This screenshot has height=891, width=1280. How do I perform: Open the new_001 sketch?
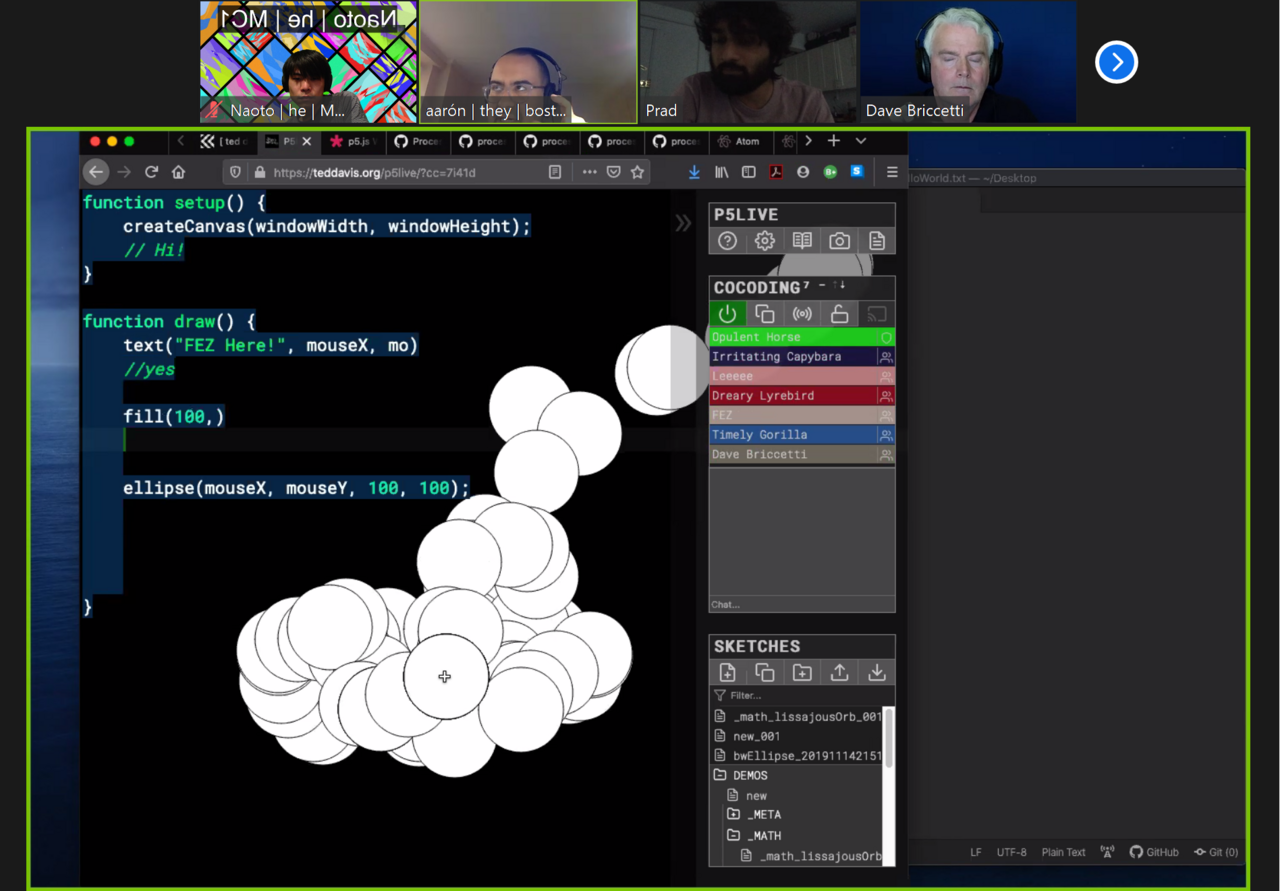756,736
